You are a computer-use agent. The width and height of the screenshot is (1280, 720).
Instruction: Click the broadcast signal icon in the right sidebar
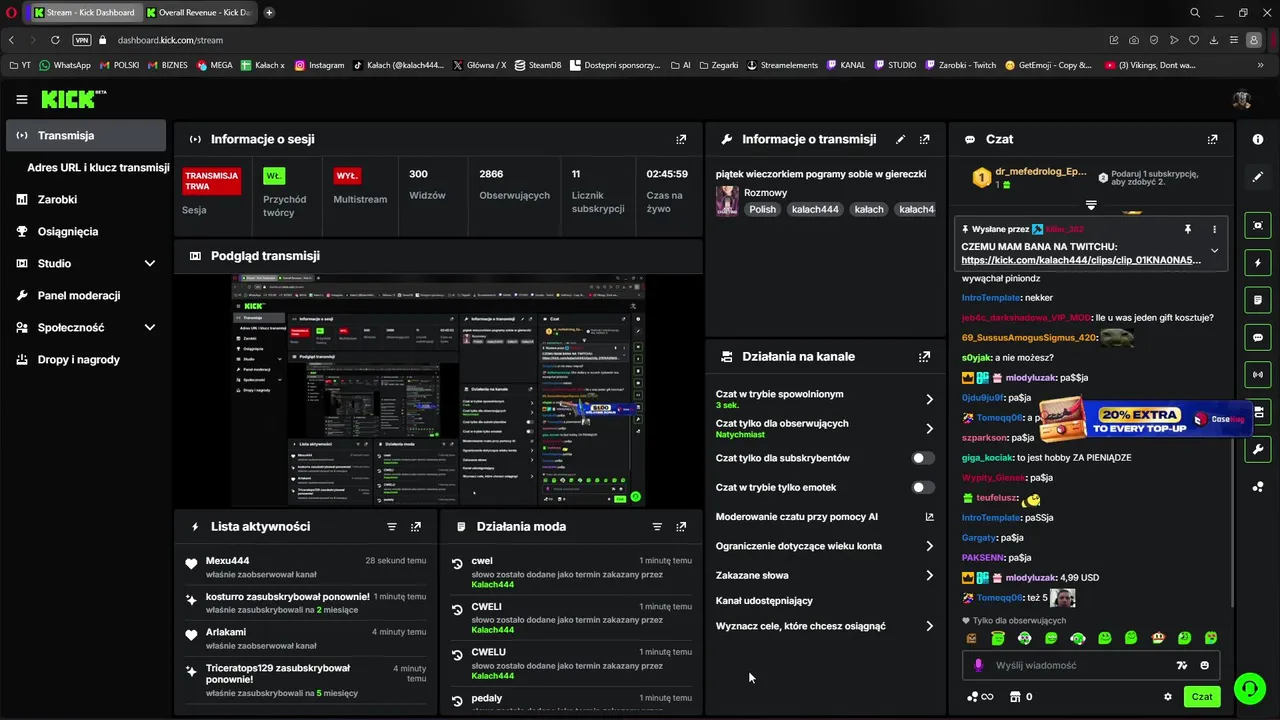click(1258, 375)
